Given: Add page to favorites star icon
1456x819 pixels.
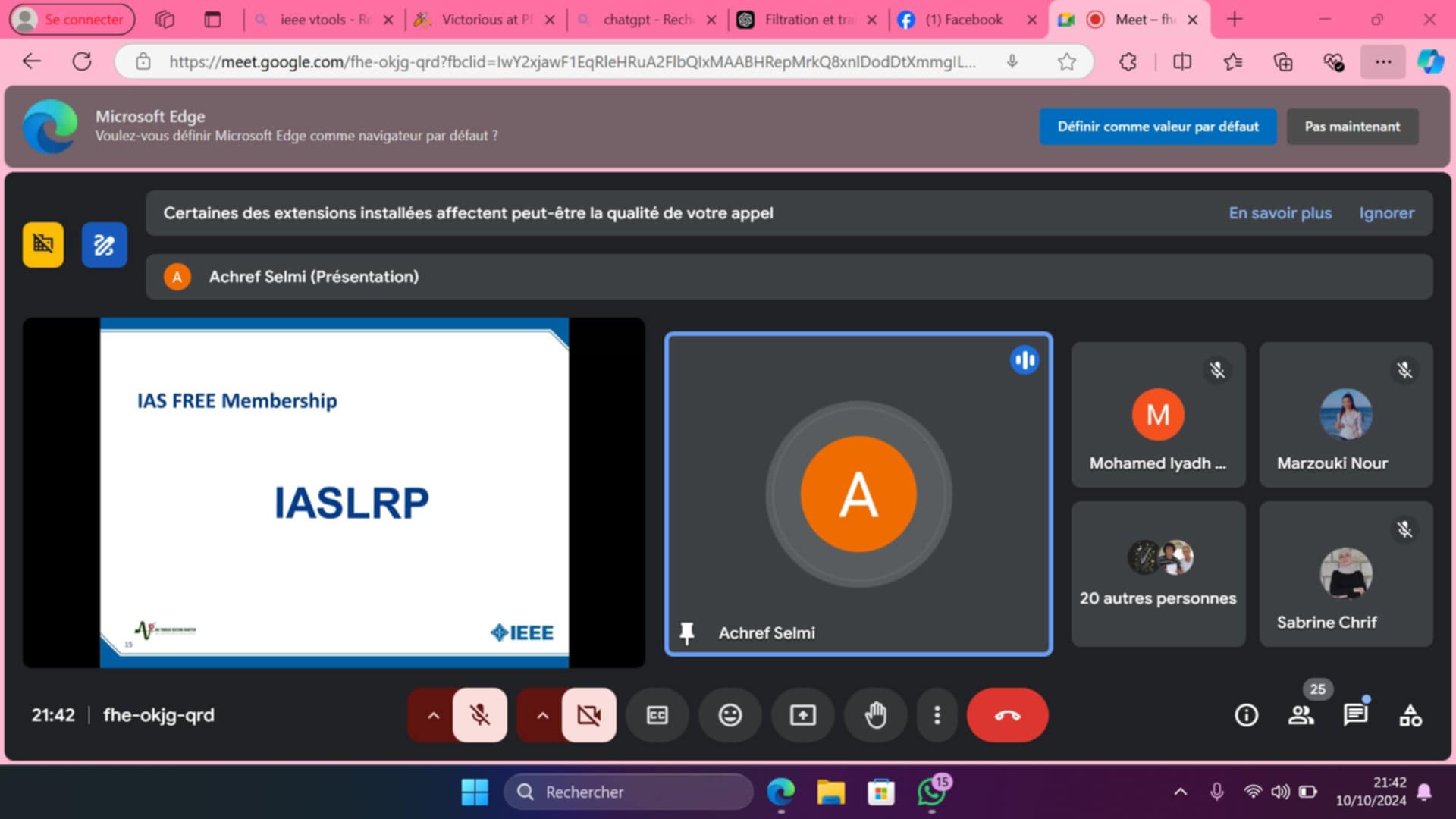Looking at the screenshot, I should point(1067,61).
